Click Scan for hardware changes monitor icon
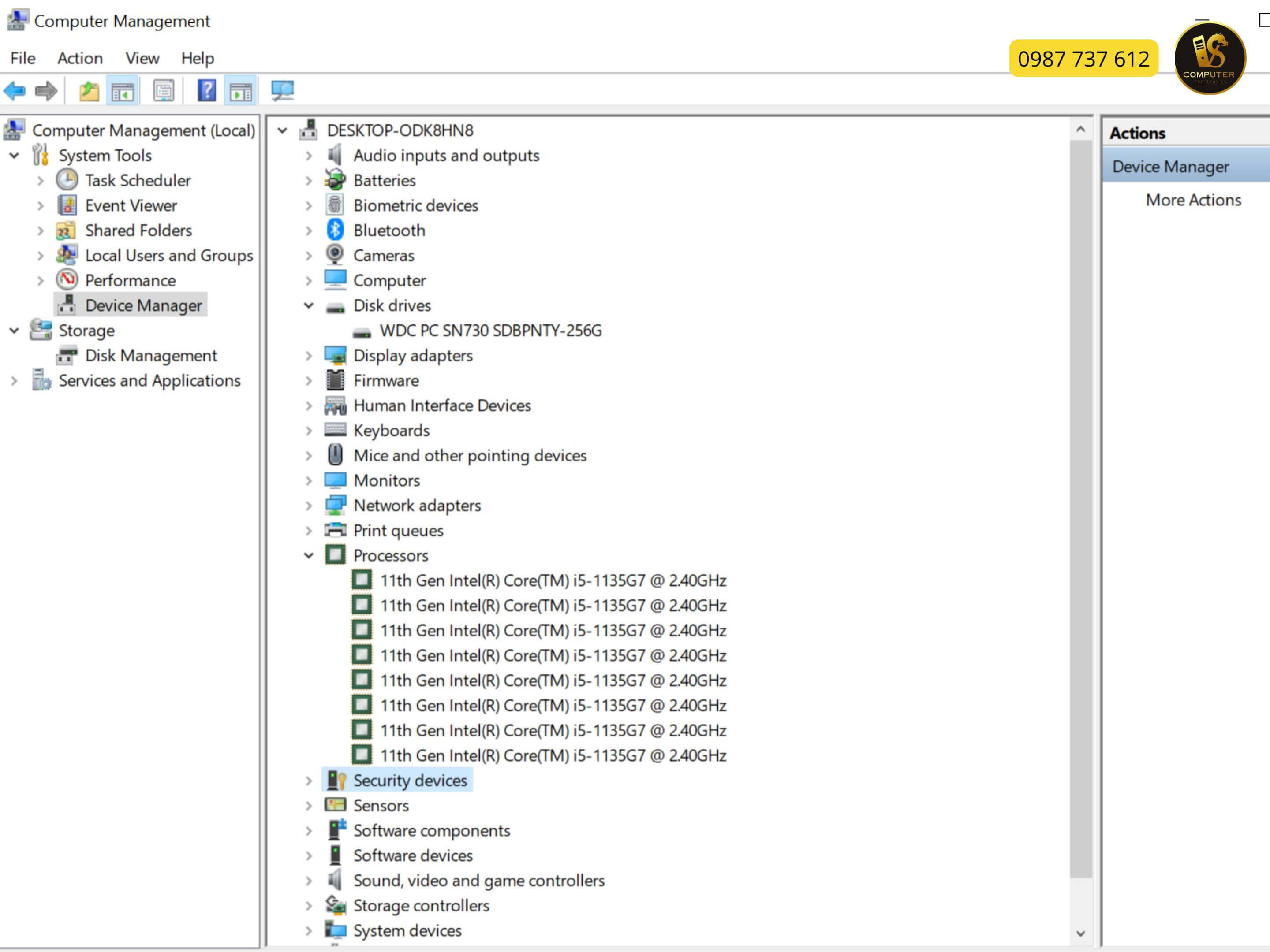The image size is (1270, 952). pos(283,91)
